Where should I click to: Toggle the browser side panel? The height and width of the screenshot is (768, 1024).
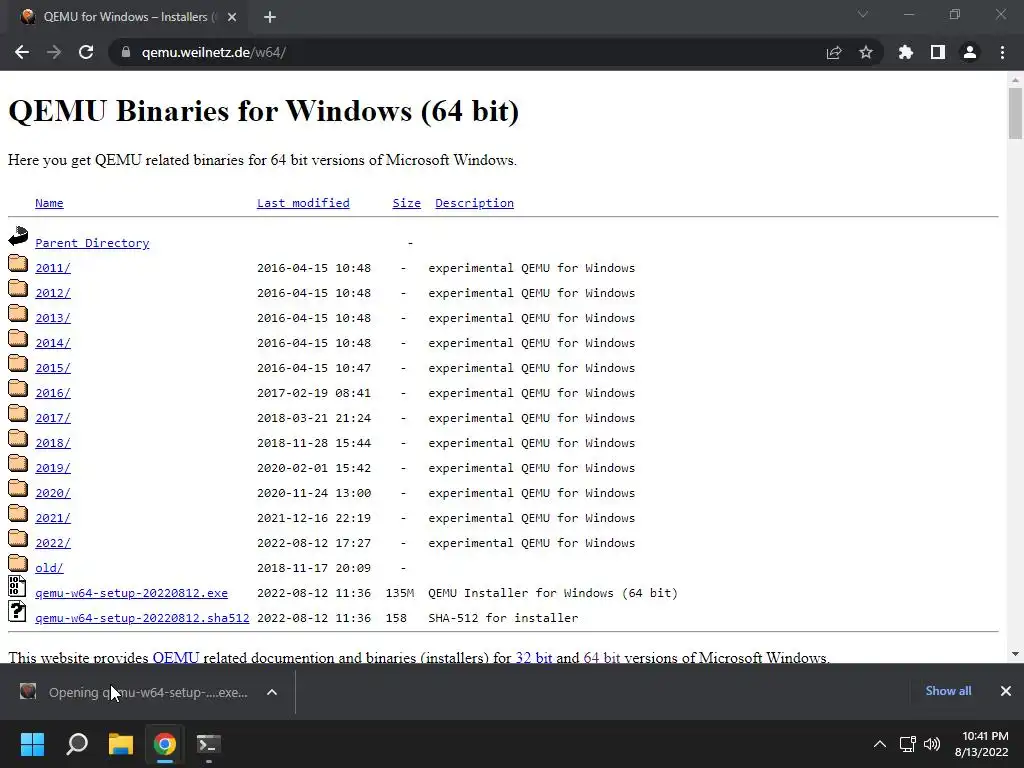938,52
